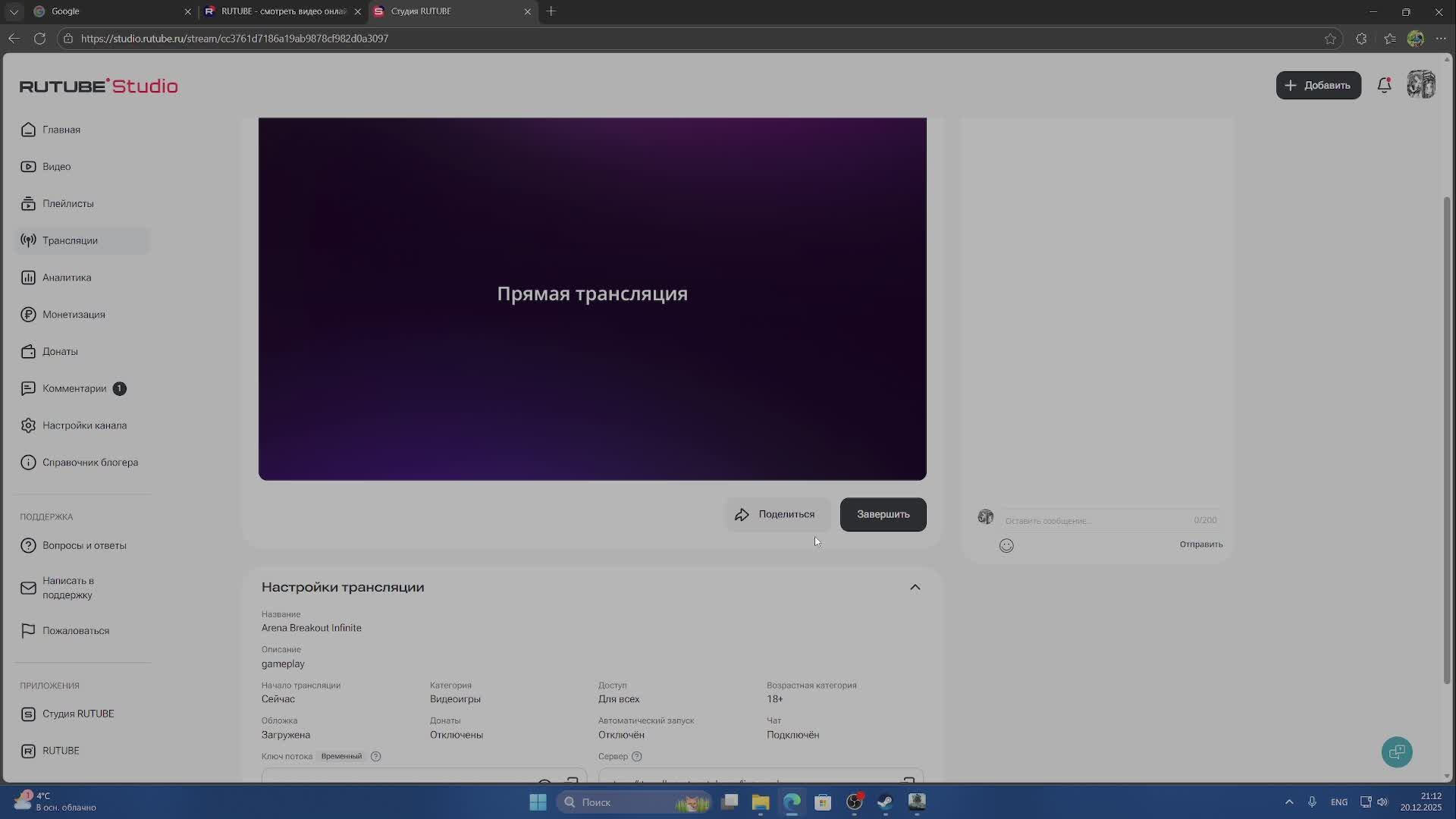Click the chat message input field
The height and width of the screenshot is (819, 1456).
1092,521
